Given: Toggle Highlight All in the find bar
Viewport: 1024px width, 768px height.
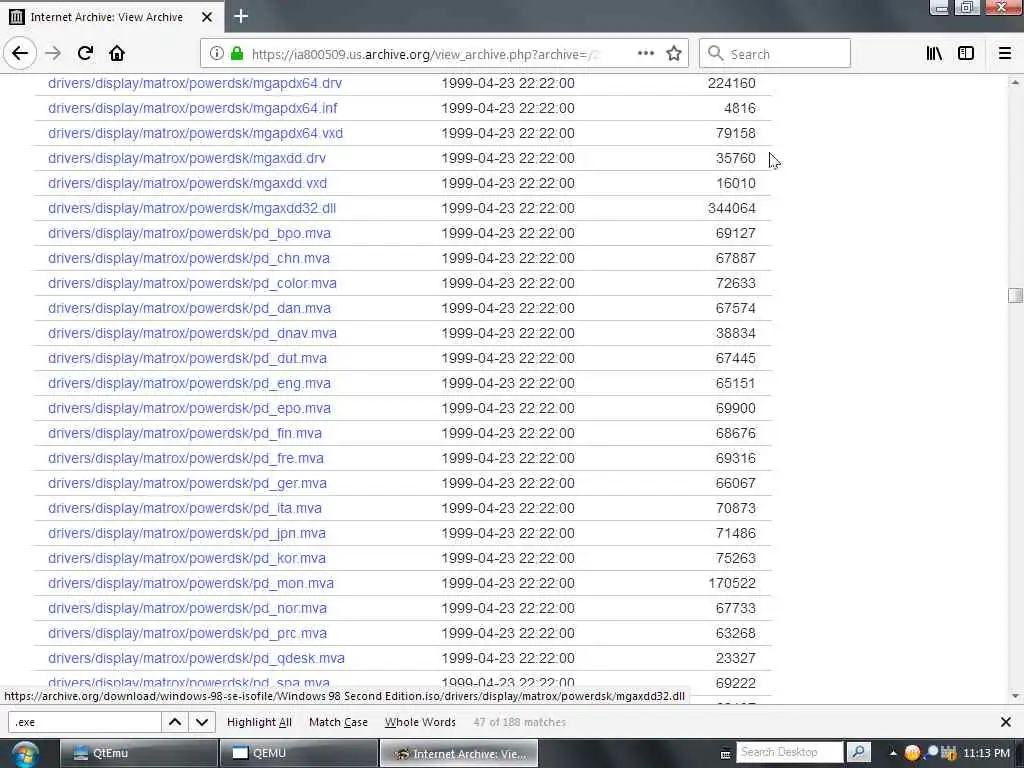Looking at the screenshot, I should click(259, 722).
